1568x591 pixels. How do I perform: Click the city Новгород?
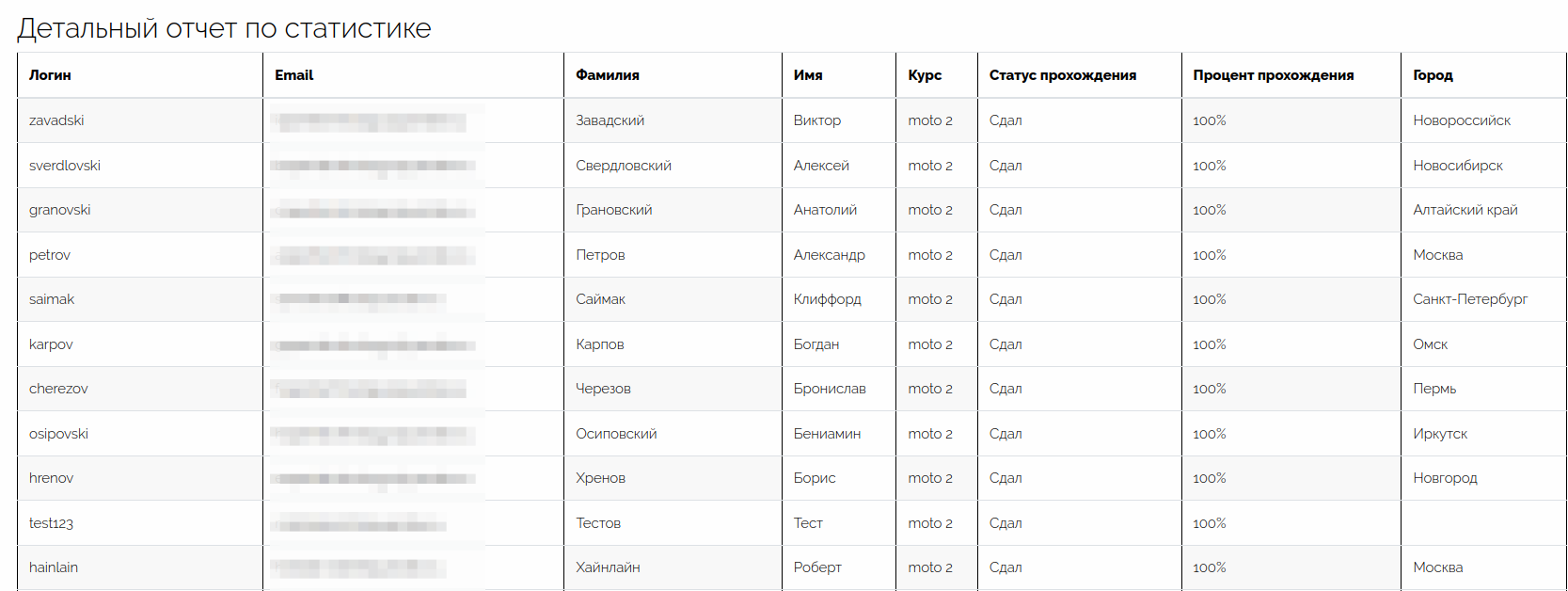point(1445,478)
